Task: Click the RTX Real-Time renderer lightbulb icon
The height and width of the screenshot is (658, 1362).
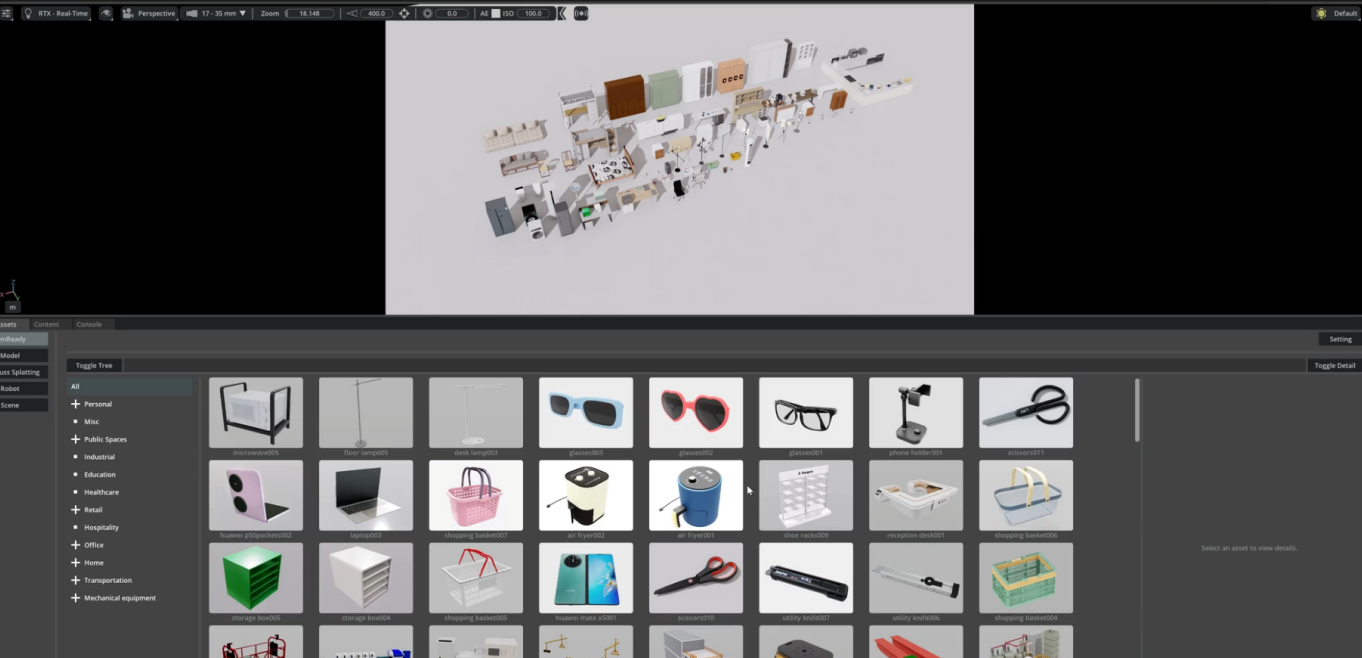Action: pos(28,13)
